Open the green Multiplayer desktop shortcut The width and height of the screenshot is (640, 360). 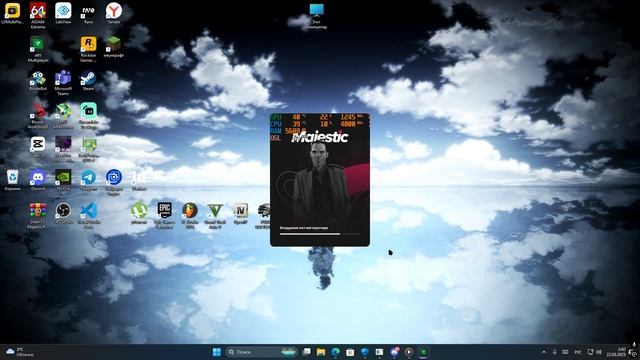pyautogui.click(x=38, y=49)
